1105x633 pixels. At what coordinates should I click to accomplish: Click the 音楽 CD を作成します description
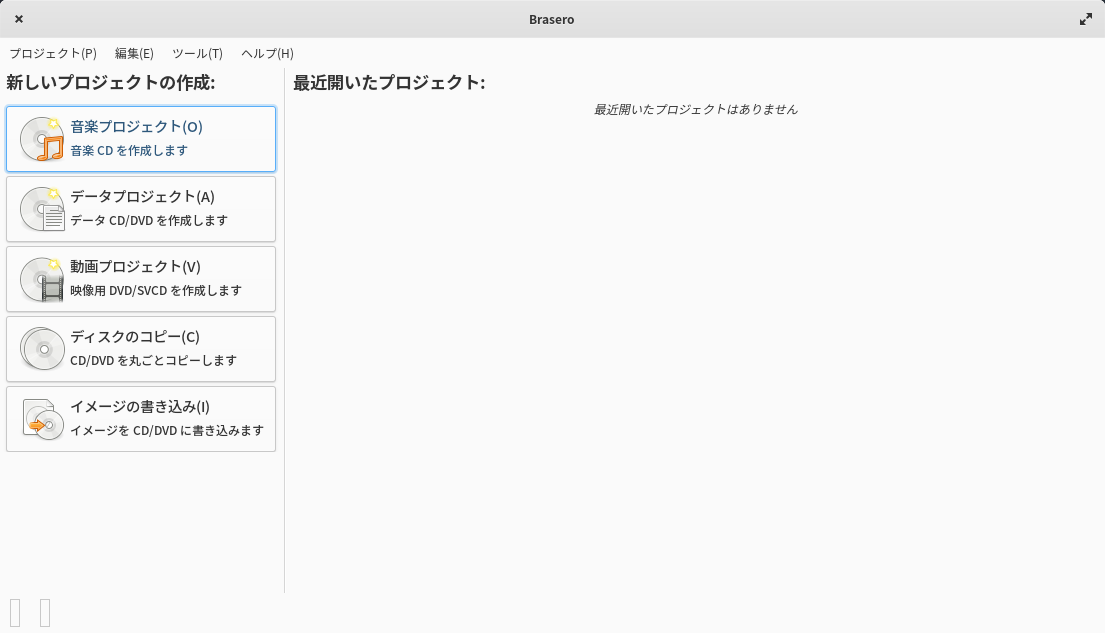129,150
